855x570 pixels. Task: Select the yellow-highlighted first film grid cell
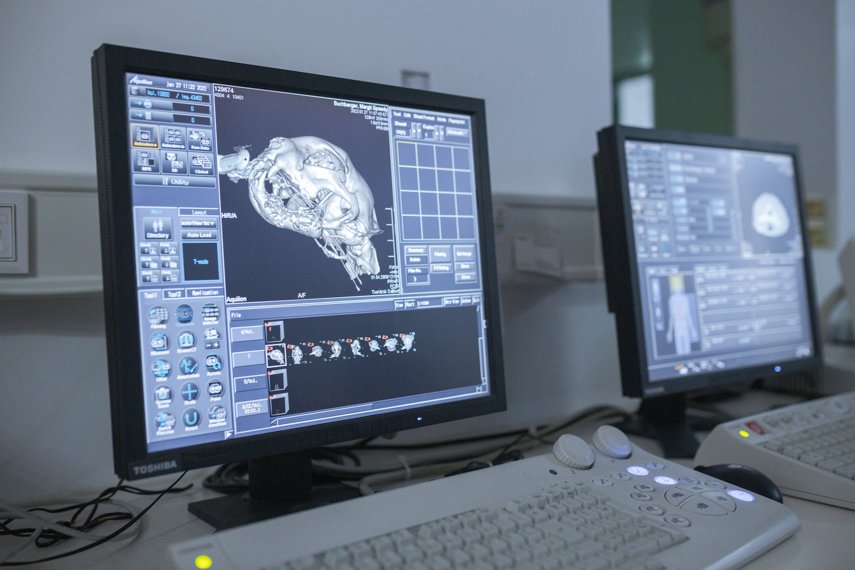[407, 154]
